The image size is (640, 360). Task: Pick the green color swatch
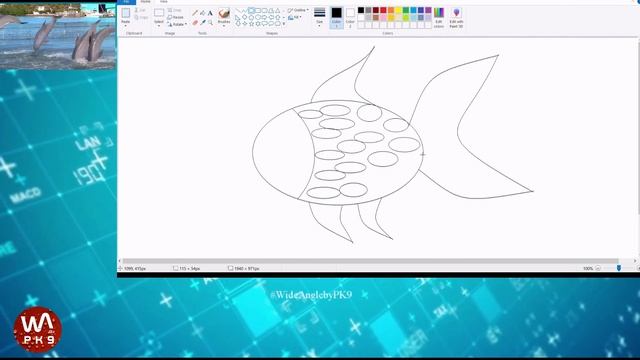[x=406, y=11]
